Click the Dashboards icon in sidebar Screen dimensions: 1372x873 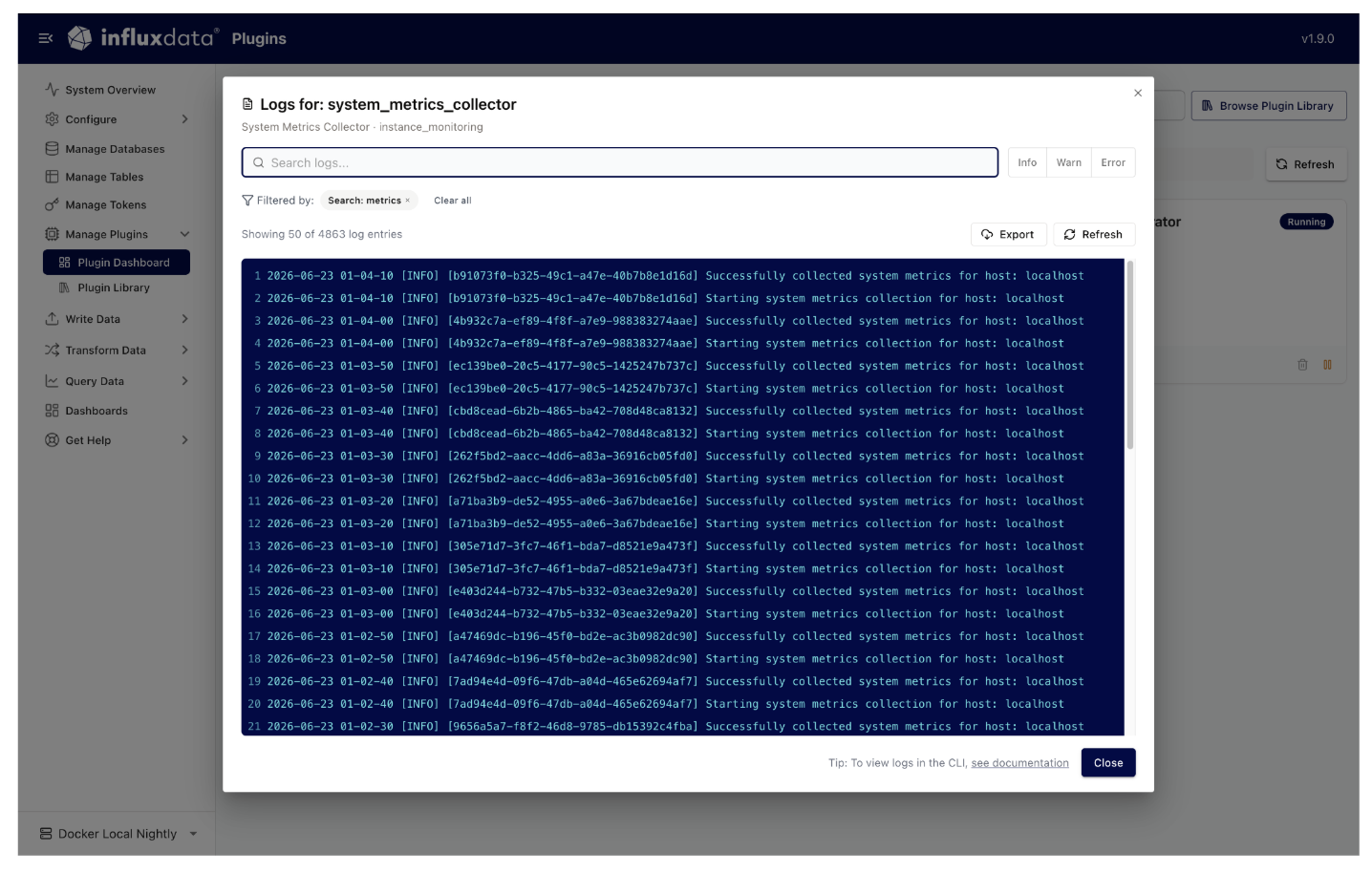[52, 411]
